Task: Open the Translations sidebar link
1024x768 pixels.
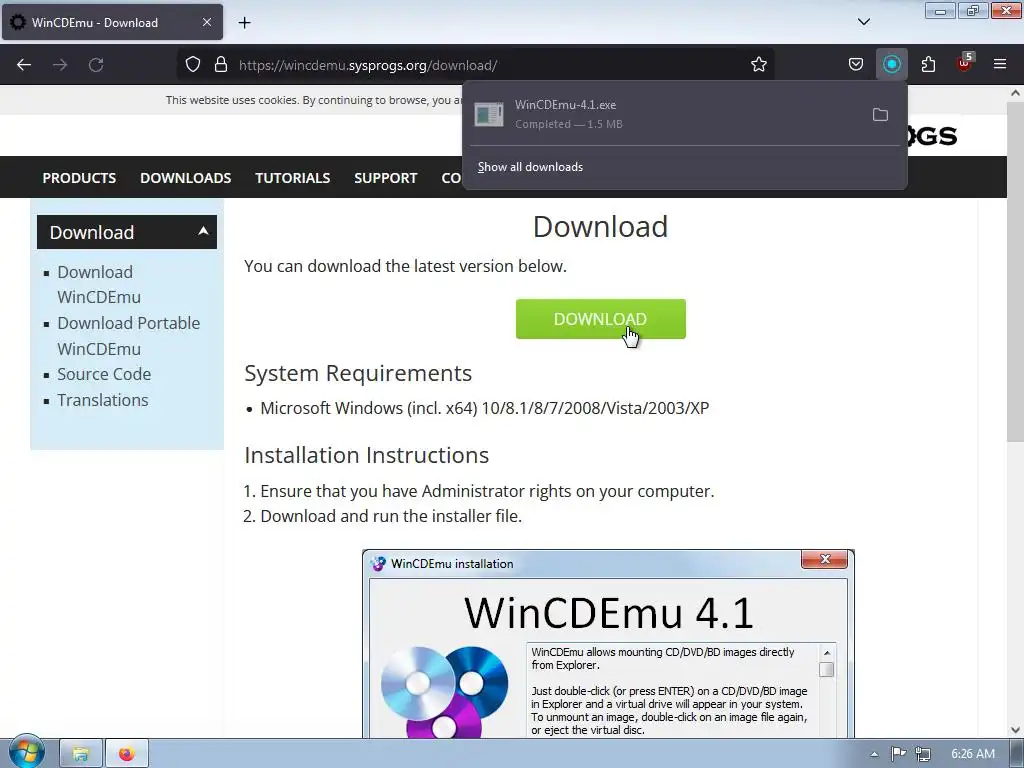Action: (103, 400)
